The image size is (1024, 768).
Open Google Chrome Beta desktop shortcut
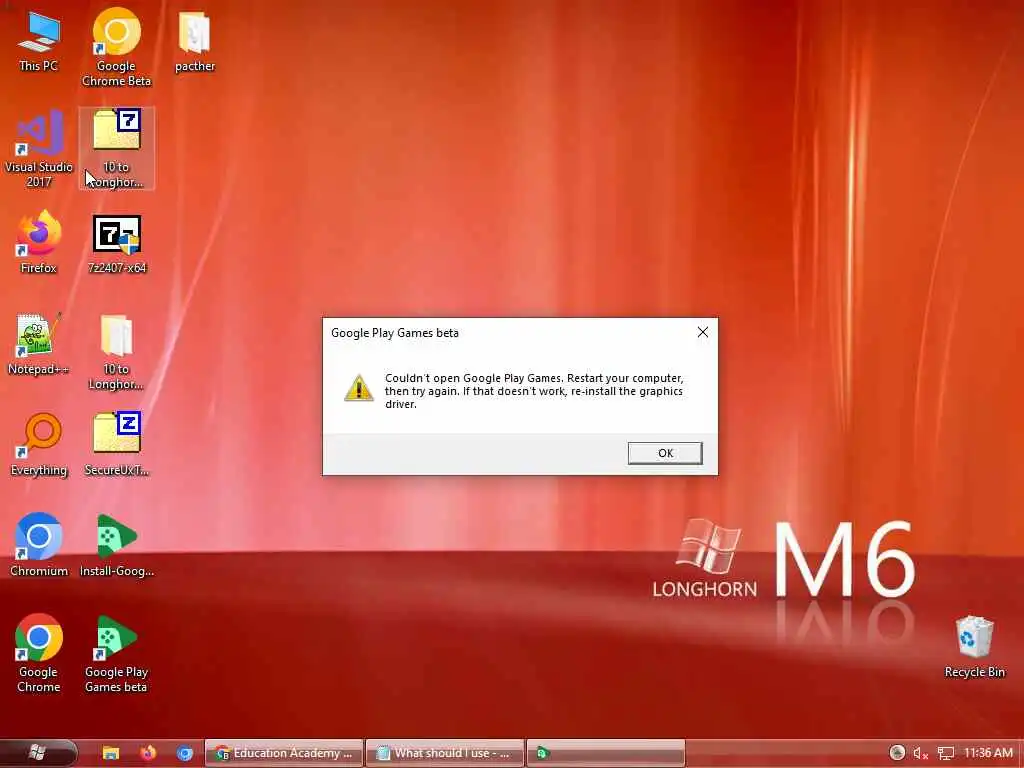(116, 47)
